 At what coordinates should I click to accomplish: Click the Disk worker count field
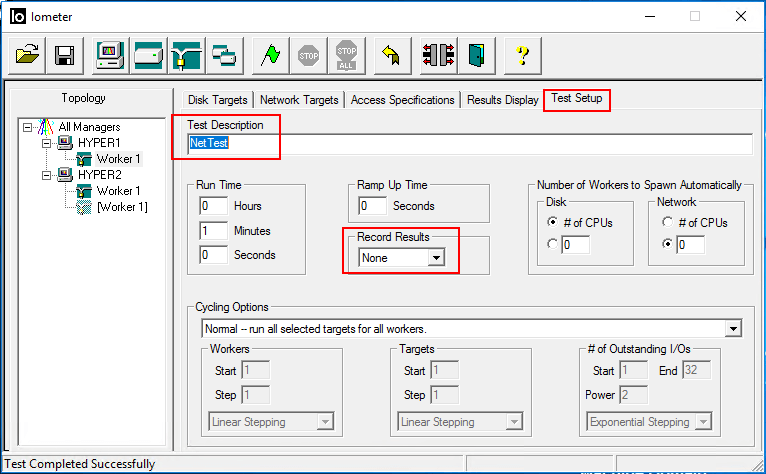[575, 244]
